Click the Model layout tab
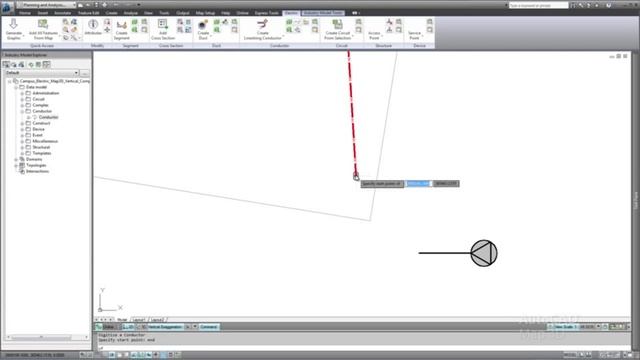 [x=122, y=320]
